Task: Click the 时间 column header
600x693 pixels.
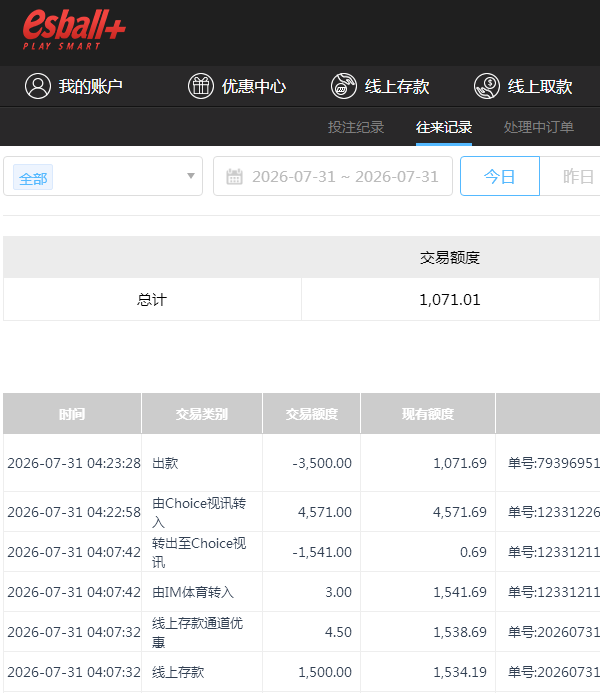Action: click(x=72, y=414)
